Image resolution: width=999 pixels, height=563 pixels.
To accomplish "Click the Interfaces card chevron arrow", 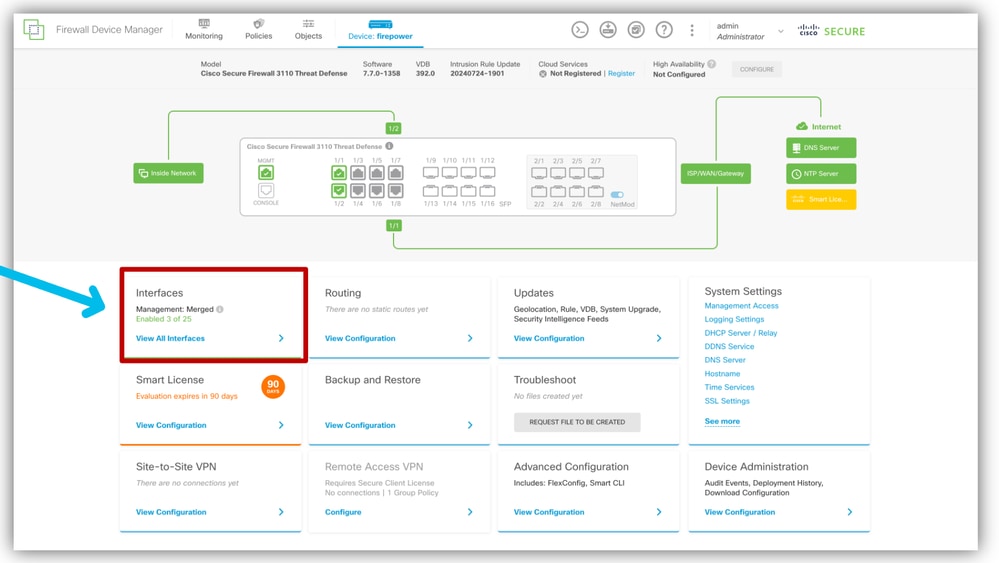I will (281, 338).
